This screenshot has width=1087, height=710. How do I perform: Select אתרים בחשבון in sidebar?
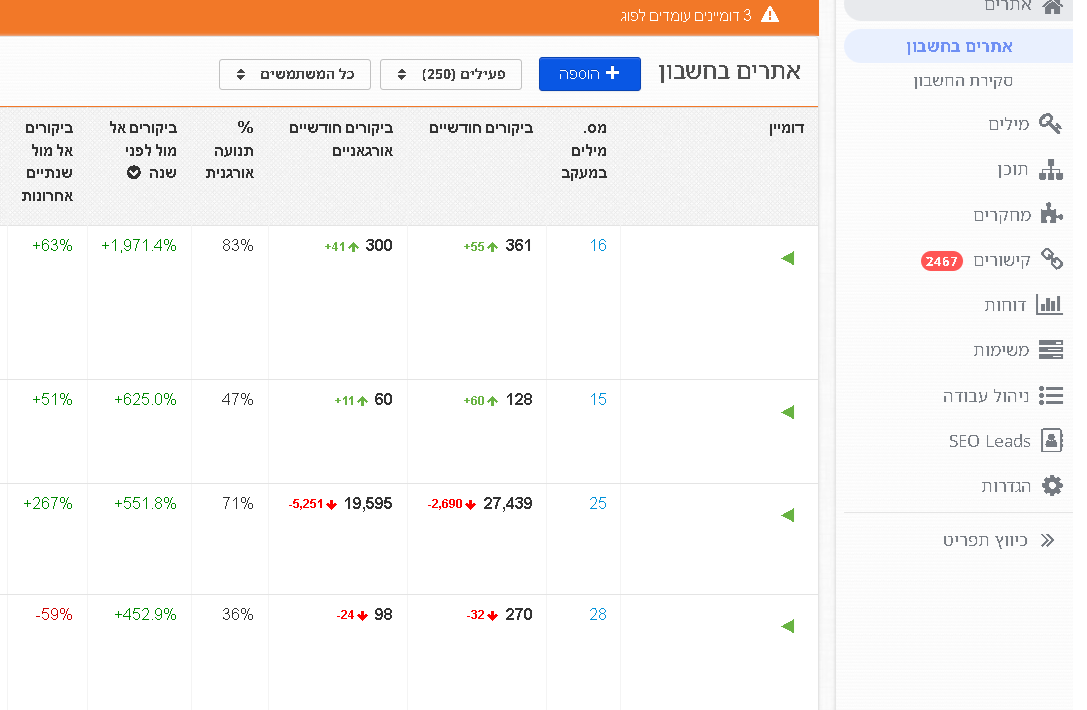coord(959,46)
